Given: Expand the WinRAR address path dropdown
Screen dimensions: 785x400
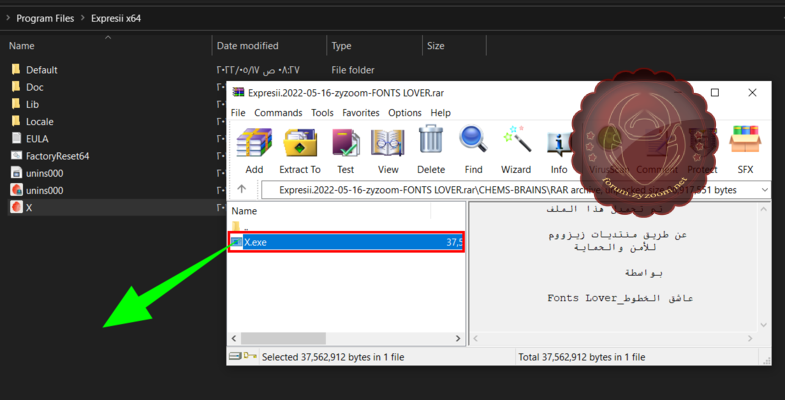Looking at the screenshot, I should 764,190.
